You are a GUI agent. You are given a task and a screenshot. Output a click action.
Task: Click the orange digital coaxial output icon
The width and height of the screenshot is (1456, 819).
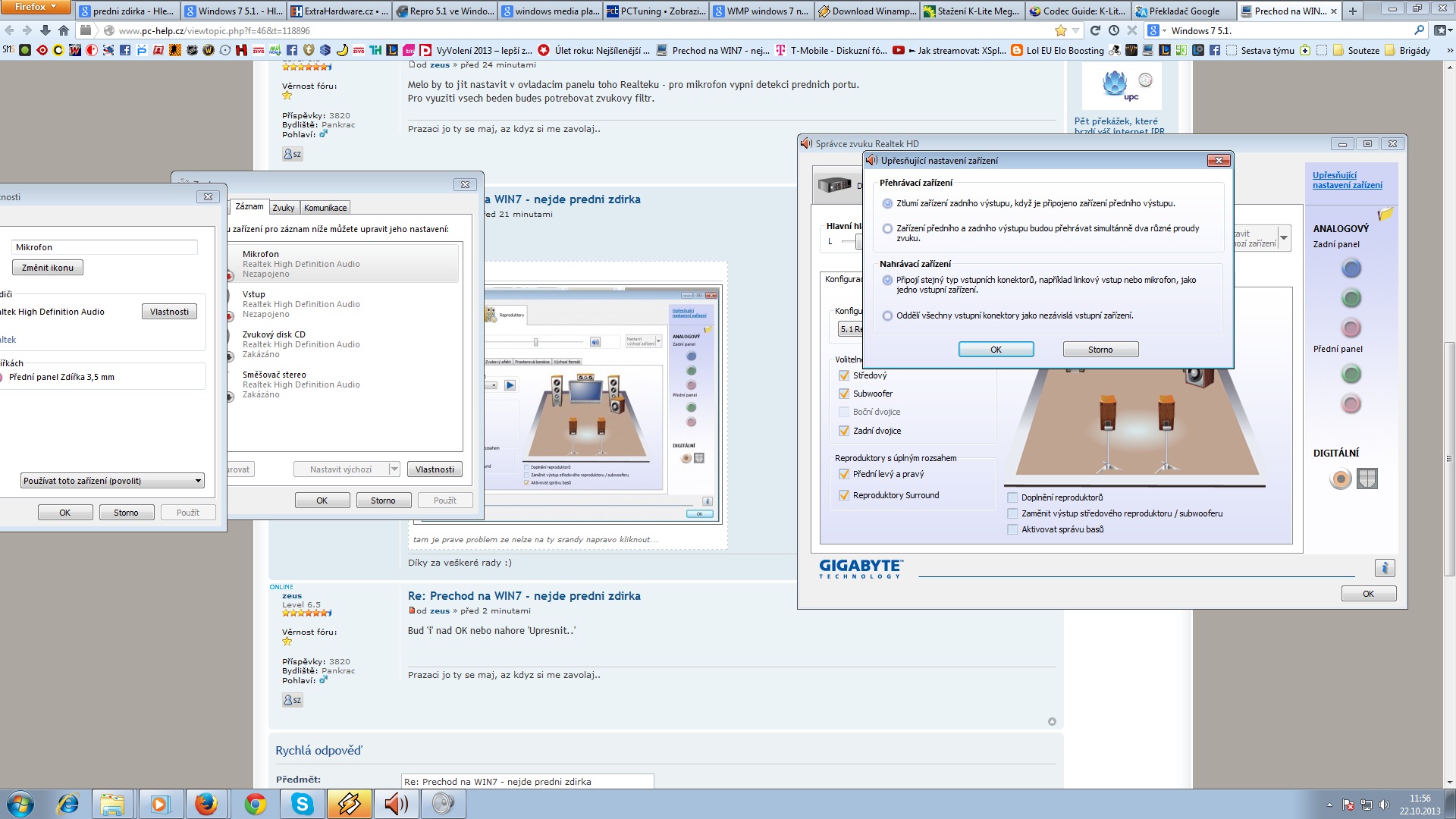click(1340, 479)
